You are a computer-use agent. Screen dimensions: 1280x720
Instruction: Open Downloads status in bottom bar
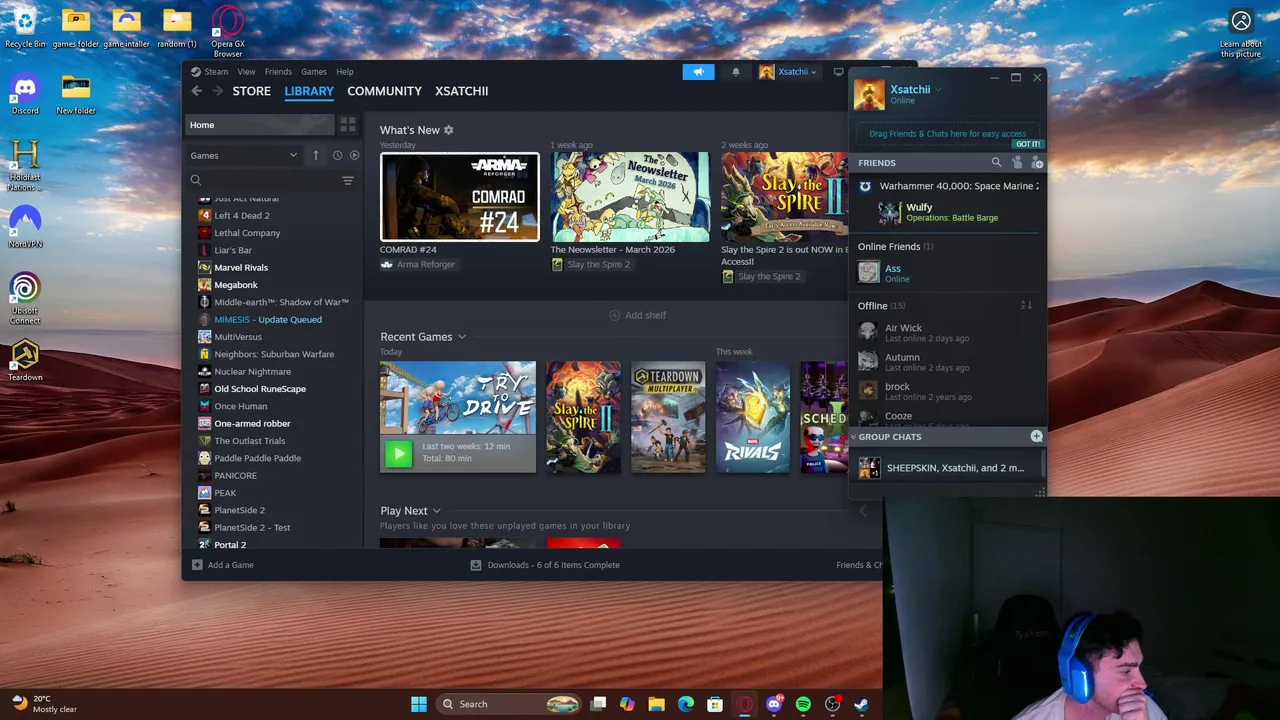click(545, 565)
